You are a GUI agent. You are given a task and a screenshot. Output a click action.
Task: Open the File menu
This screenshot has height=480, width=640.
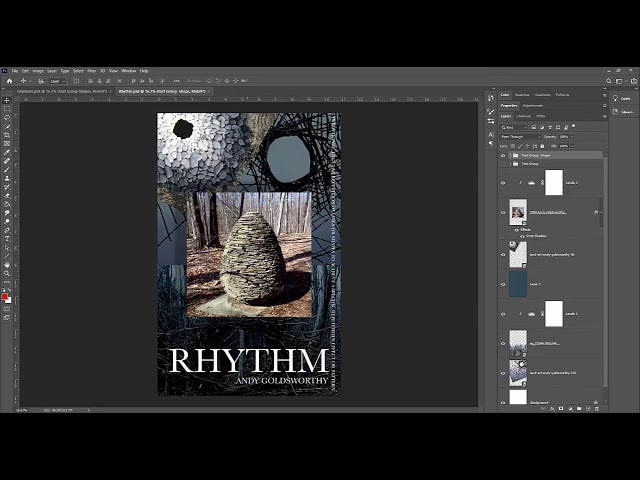(15, 71)
